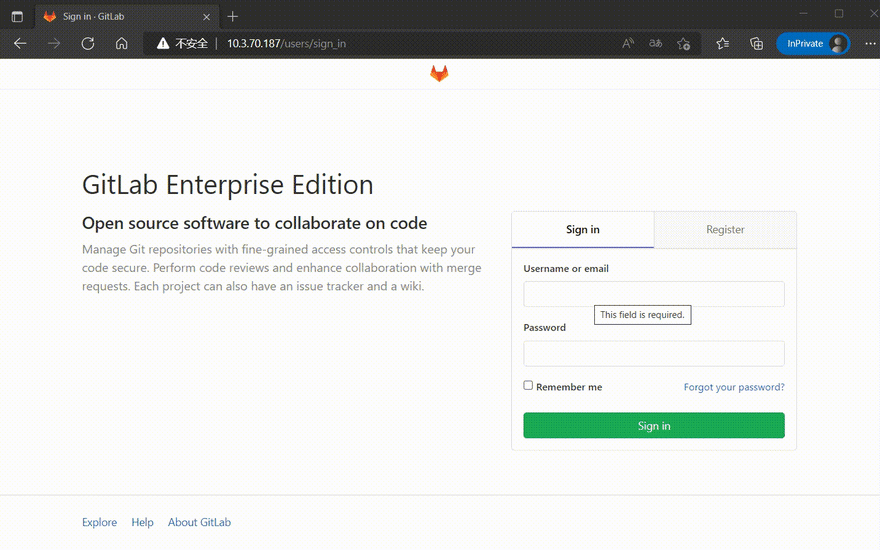
Task: Focus the Password field
Action: (x=654, y=354)
